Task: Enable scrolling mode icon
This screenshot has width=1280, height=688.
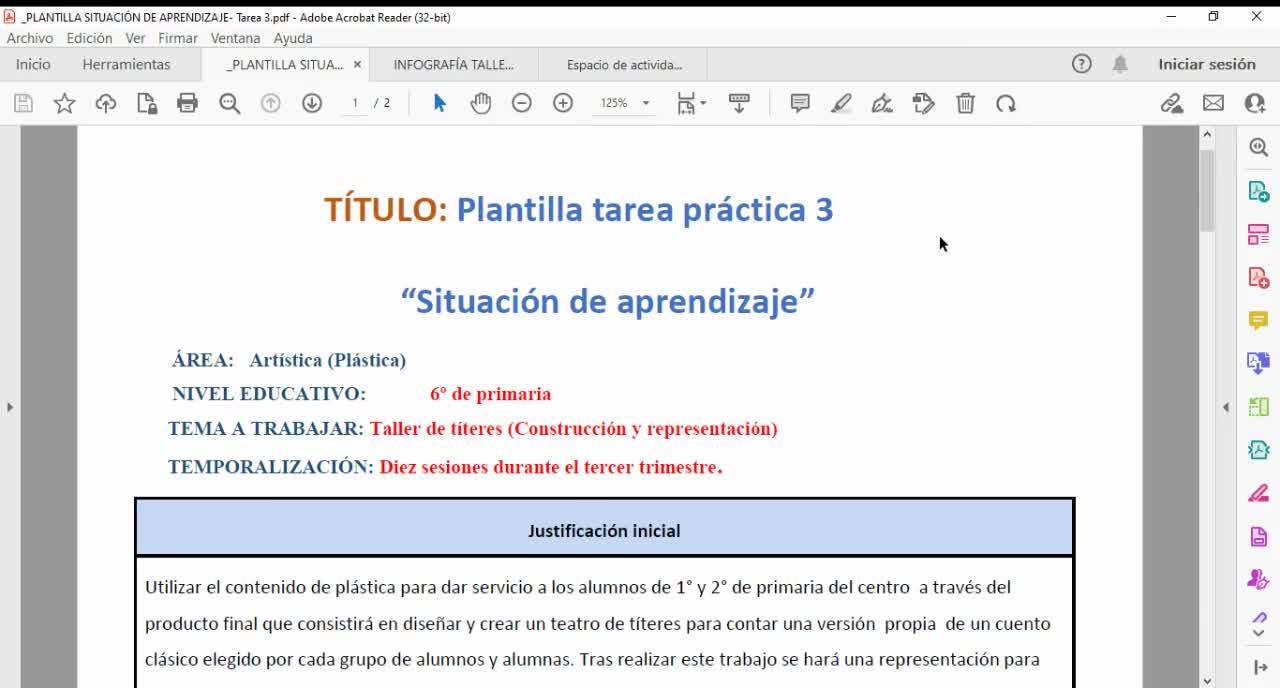Action: (739, 103)
